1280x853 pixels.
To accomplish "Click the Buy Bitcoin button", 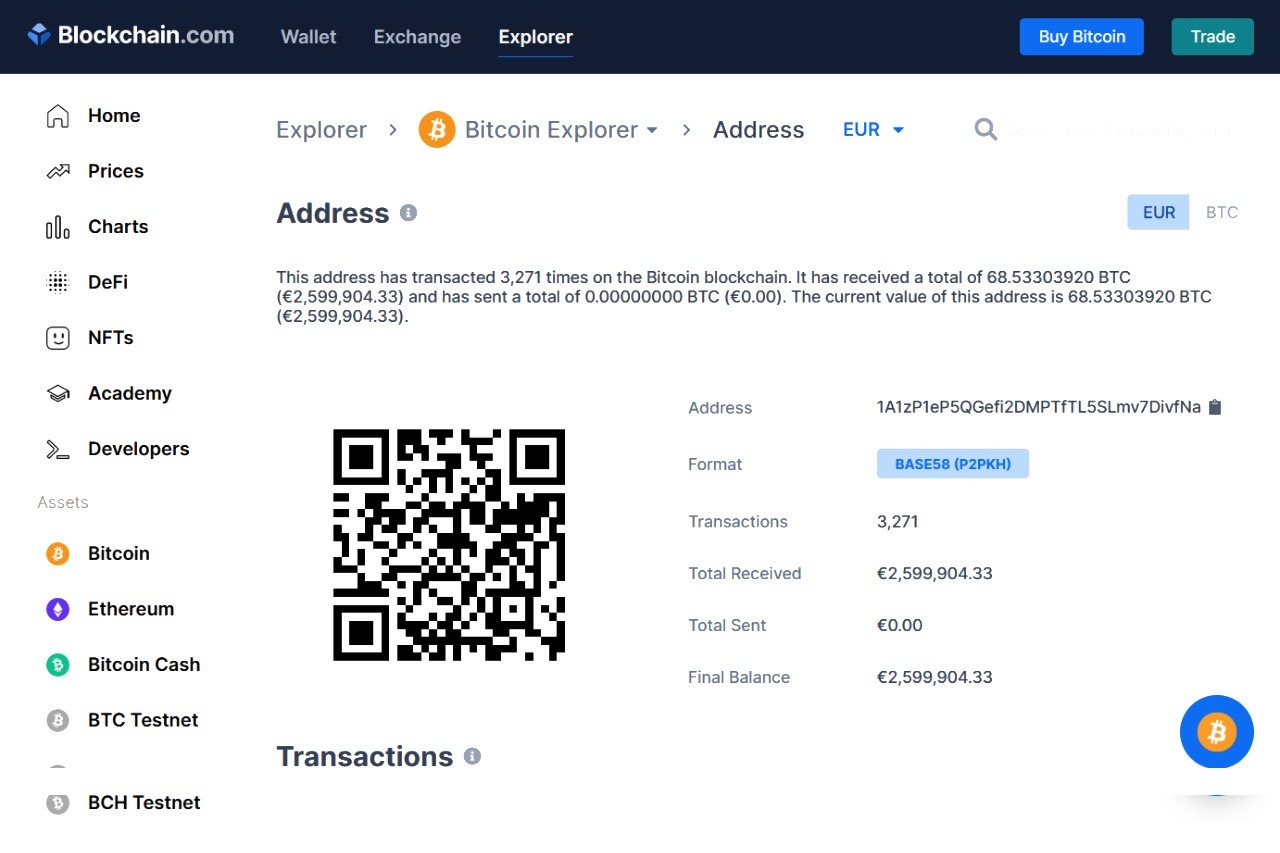I will (1081, 37).
